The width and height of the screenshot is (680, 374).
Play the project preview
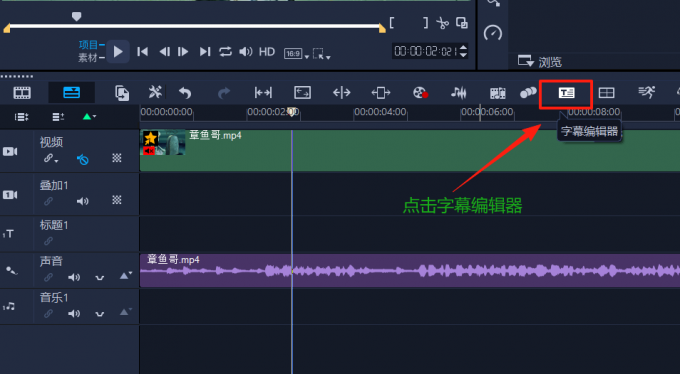118,52
